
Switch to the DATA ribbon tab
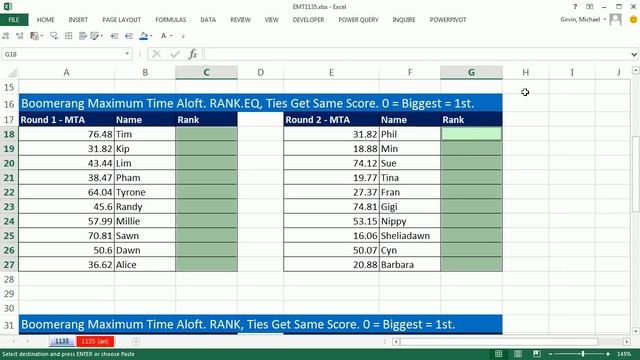(x=208, y=20)
